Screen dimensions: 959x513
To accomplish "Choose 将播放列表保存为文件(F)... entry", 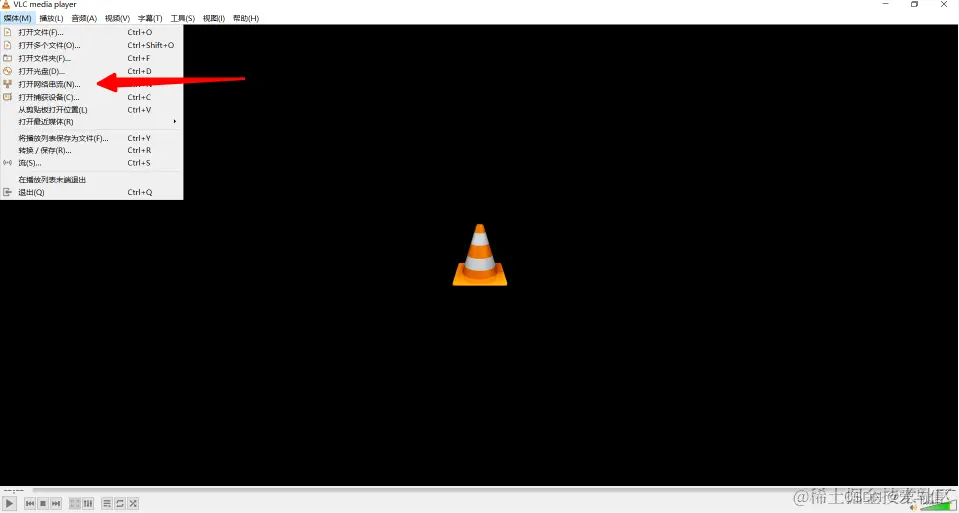I will tap(92, 138).
